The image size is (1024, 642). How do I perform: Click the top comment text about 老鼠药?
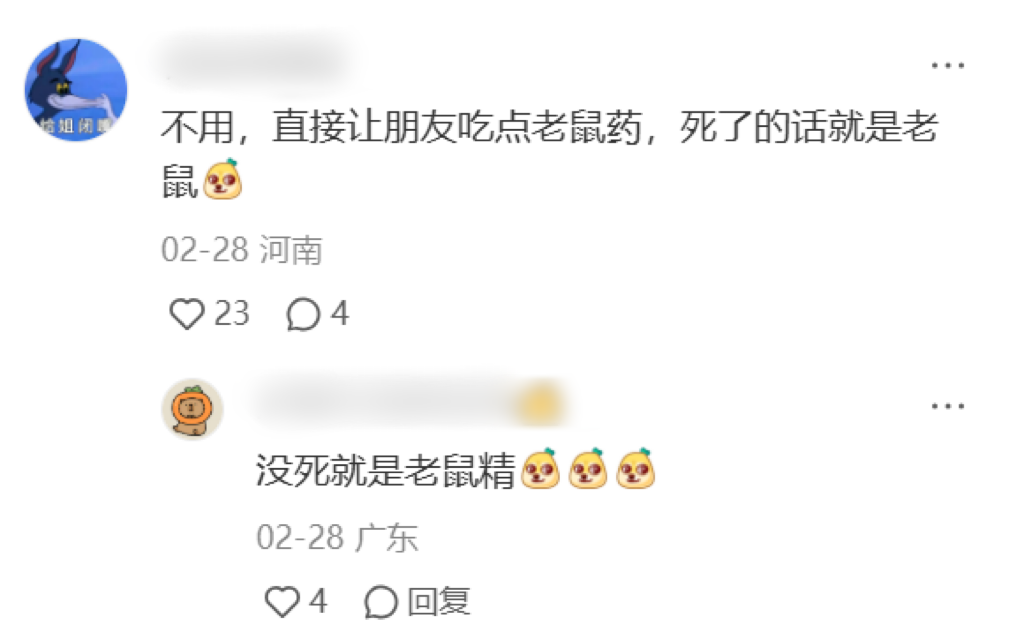[550, 153]
